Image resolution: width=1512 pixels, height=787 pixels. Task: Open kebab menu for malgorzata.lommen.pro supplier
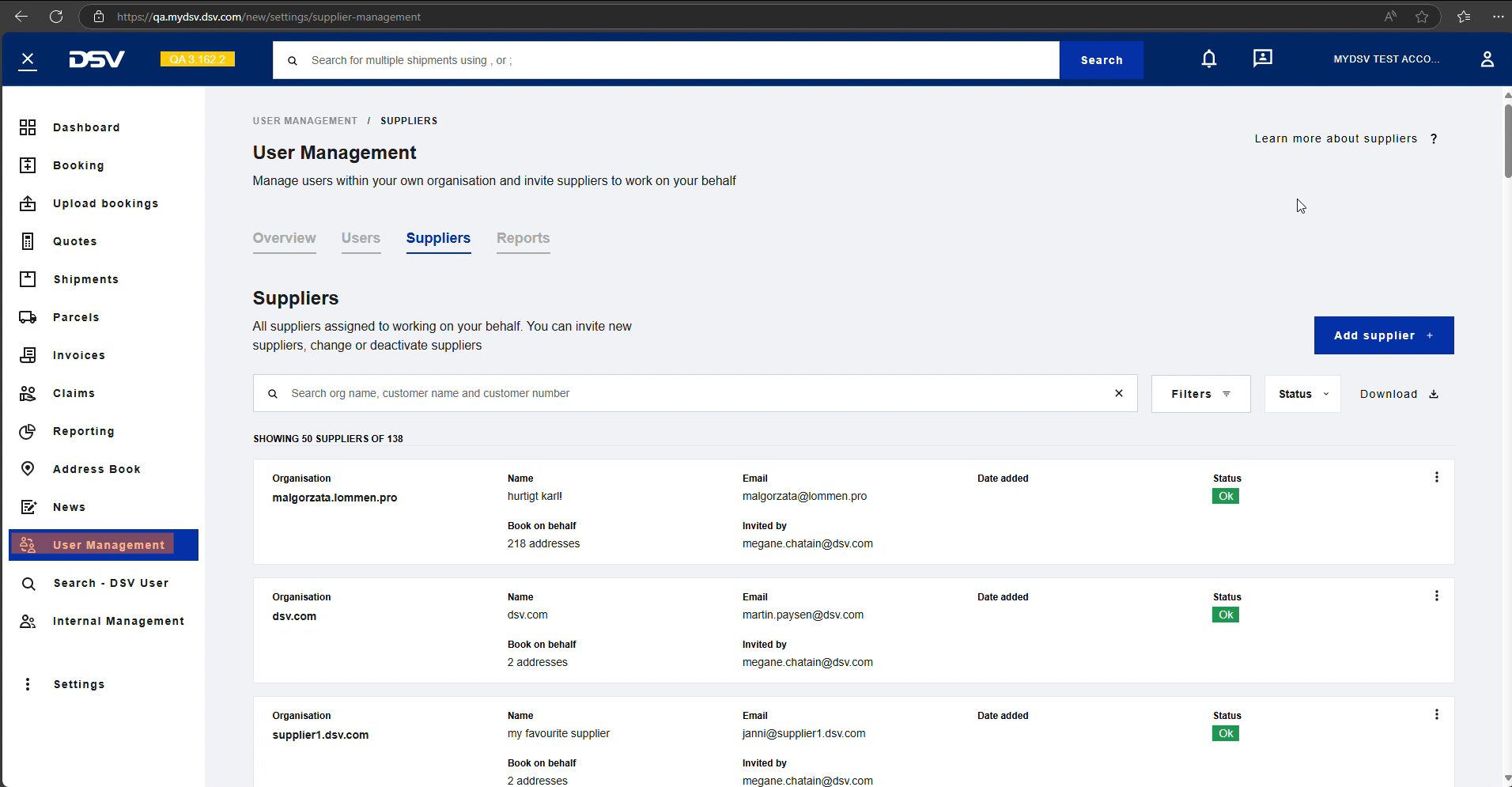1436,477
